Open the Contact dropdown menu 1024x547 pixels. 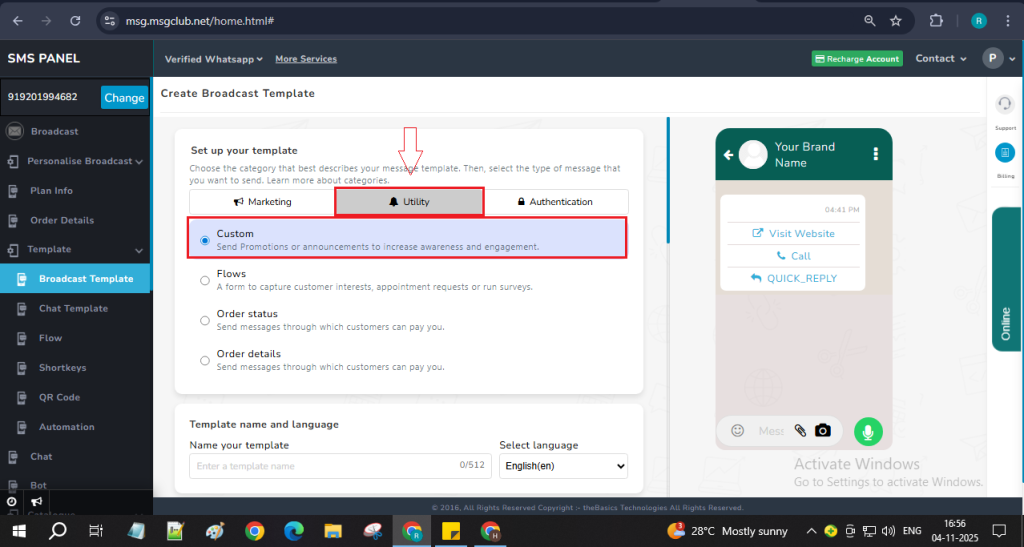940,59
